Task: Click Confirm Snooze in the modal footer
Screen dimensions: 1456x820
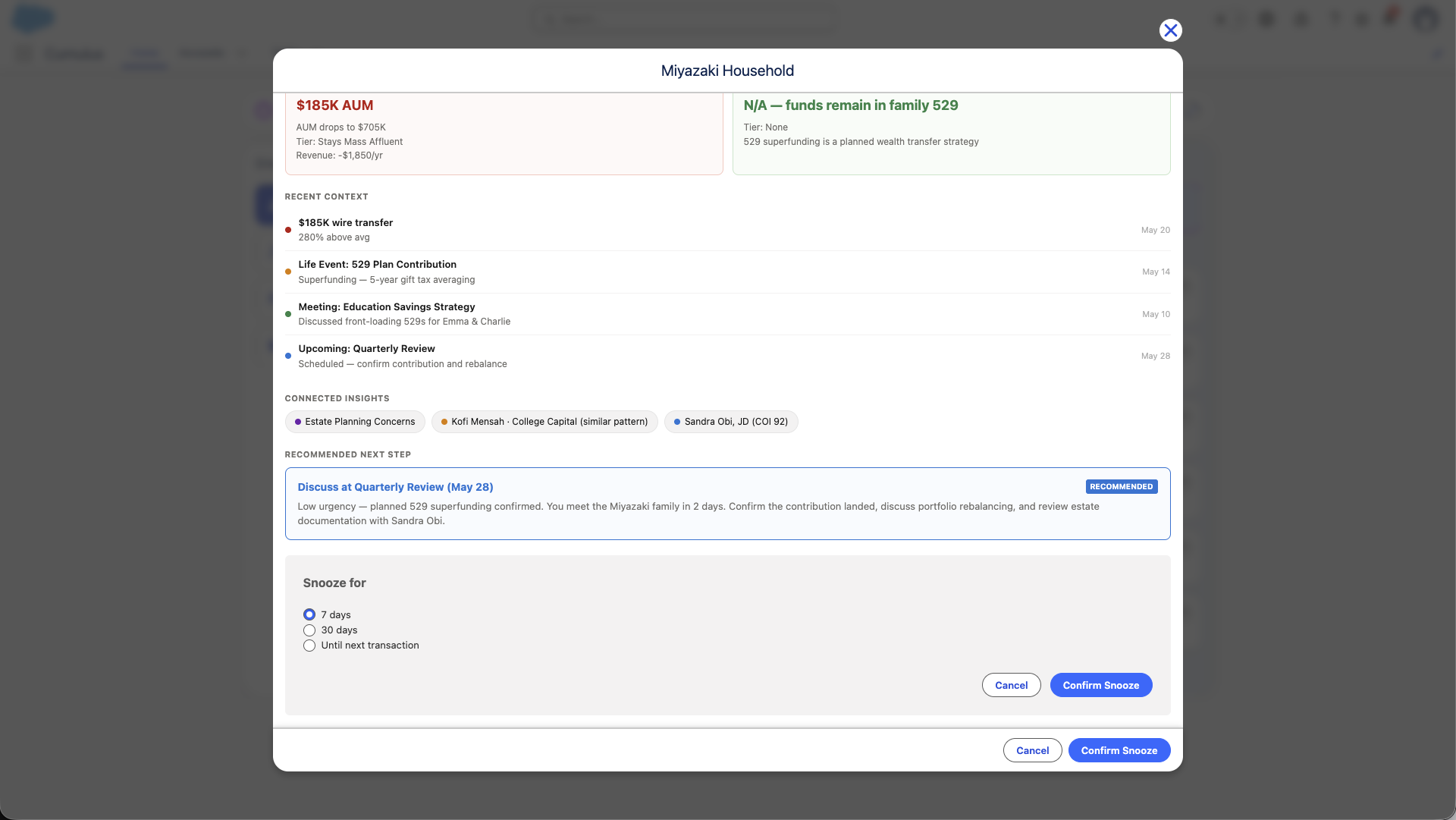Action: coord(1119,750)
